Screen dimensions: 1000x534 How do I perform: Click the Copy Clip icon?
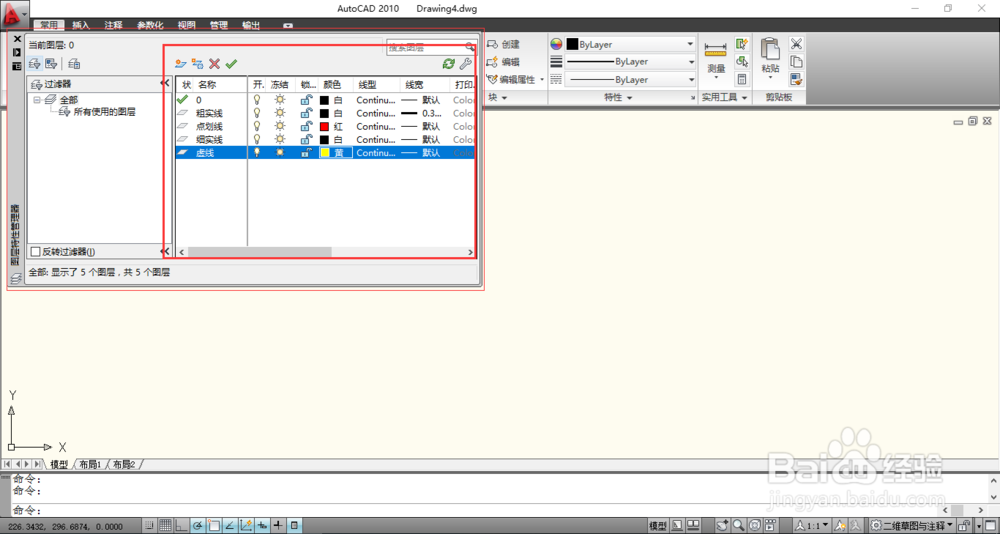(796, 62)
